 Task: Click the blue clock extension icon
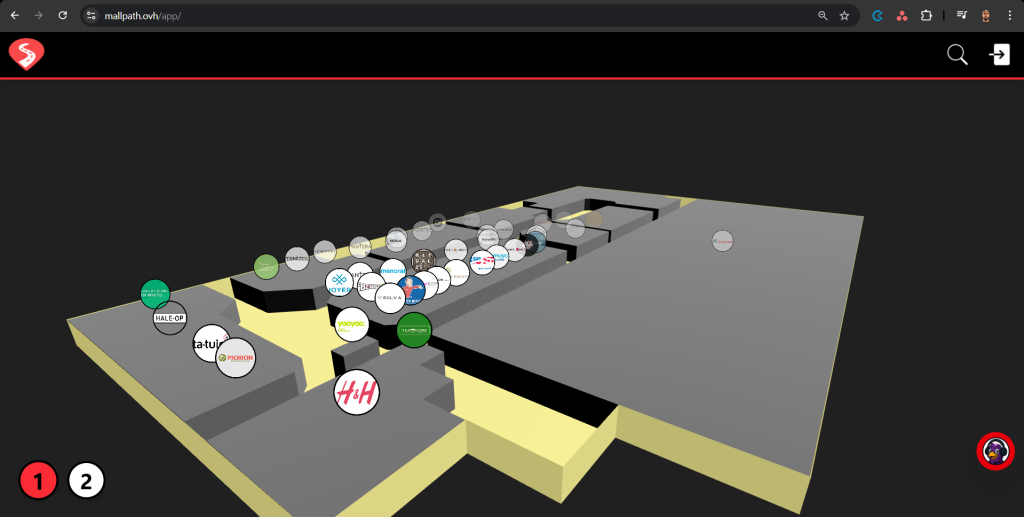coord(878,16)
